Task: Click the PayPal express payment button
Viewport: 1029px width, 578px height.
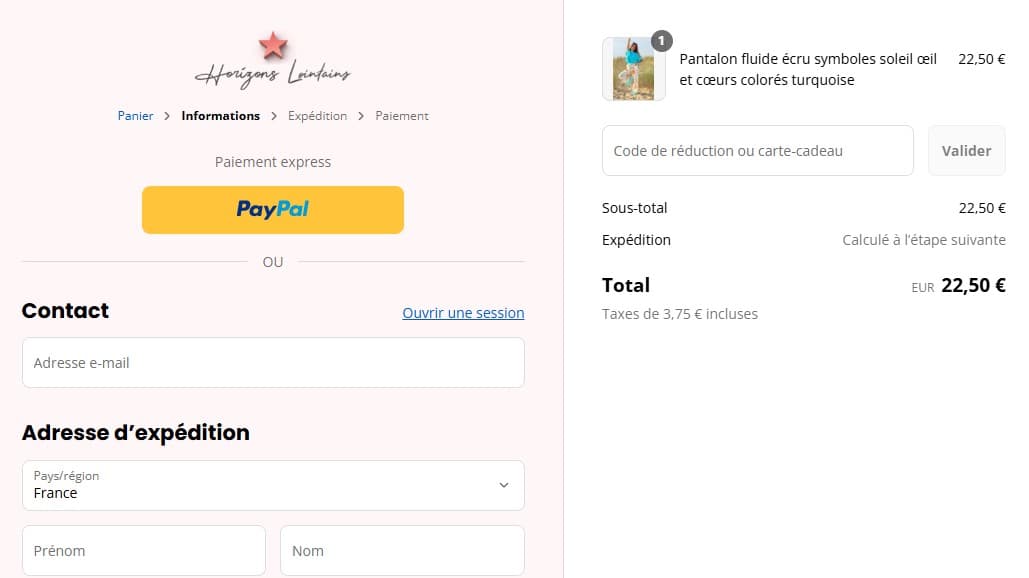Action: click(272, 209)
